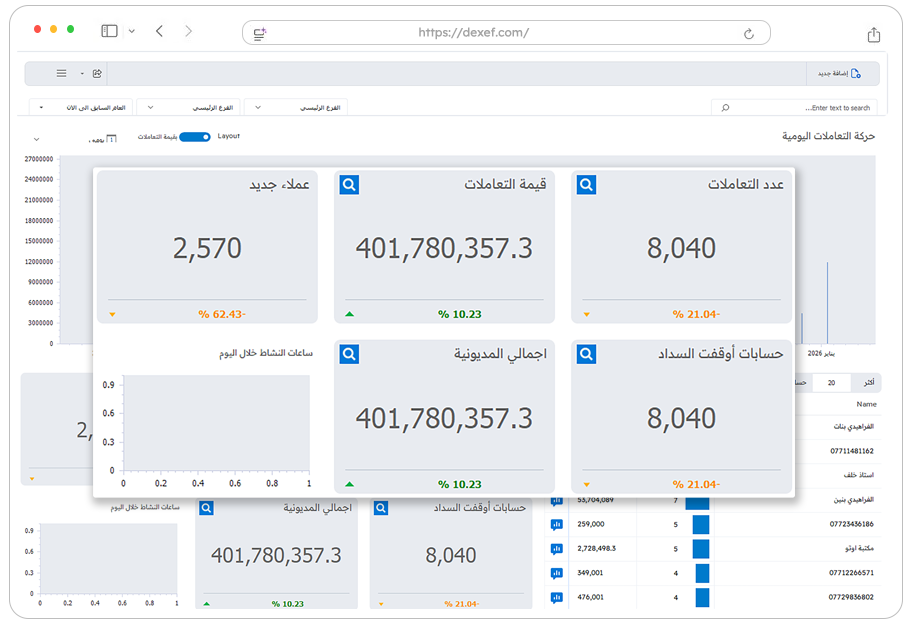Click the browser sidebar toggle icon
Screen dimensions: 908x624
point(109,31)
